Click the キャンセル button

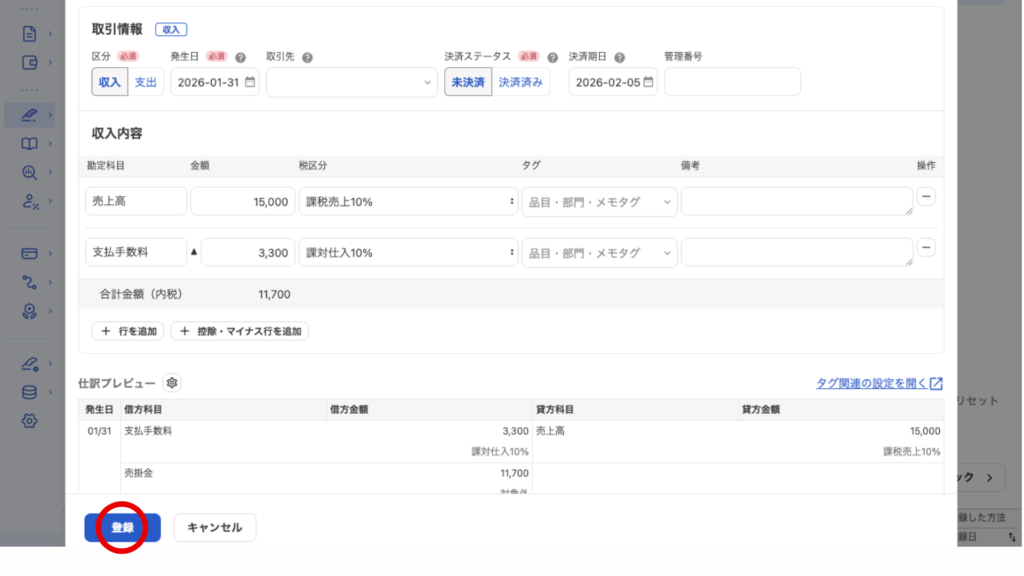click(x=214, y=528)
